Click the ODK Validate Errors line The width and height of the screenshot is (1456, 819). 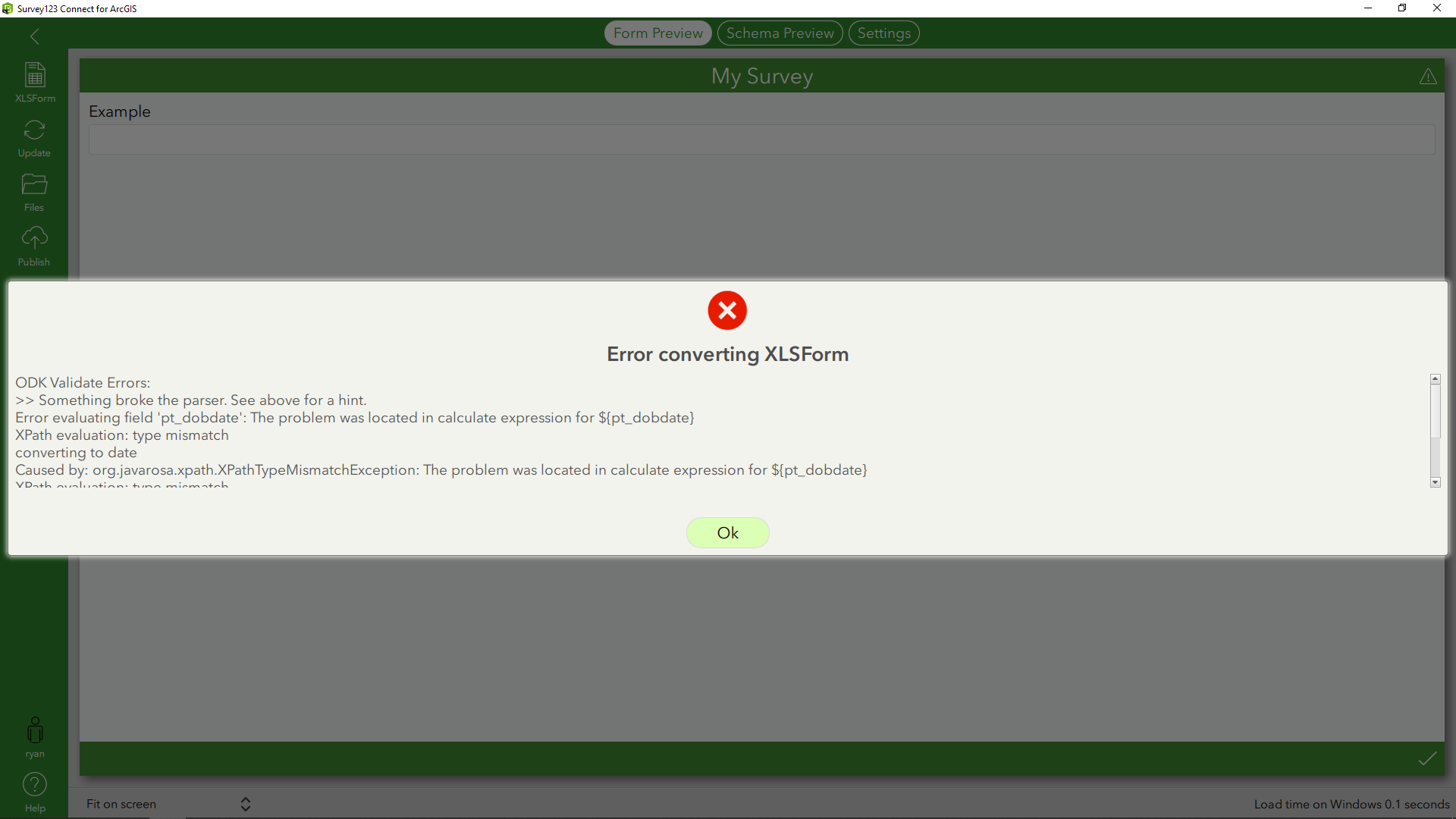pyautogui.click(x=83, y=382)
